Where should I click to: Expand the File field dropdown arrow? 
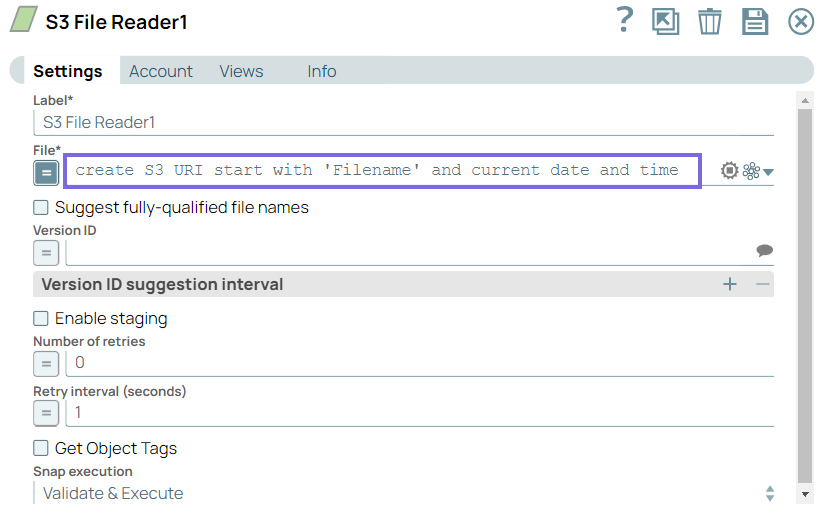coord(769,172)
